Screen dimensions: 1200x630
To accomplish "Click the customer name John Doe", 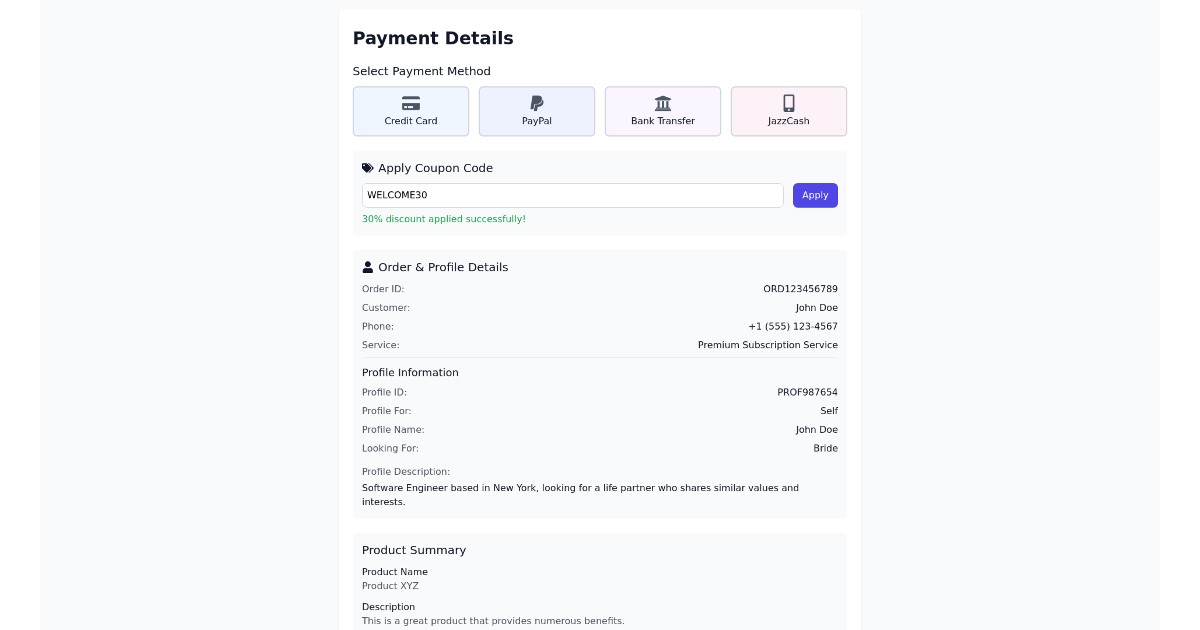I will (x=817, y=308).
